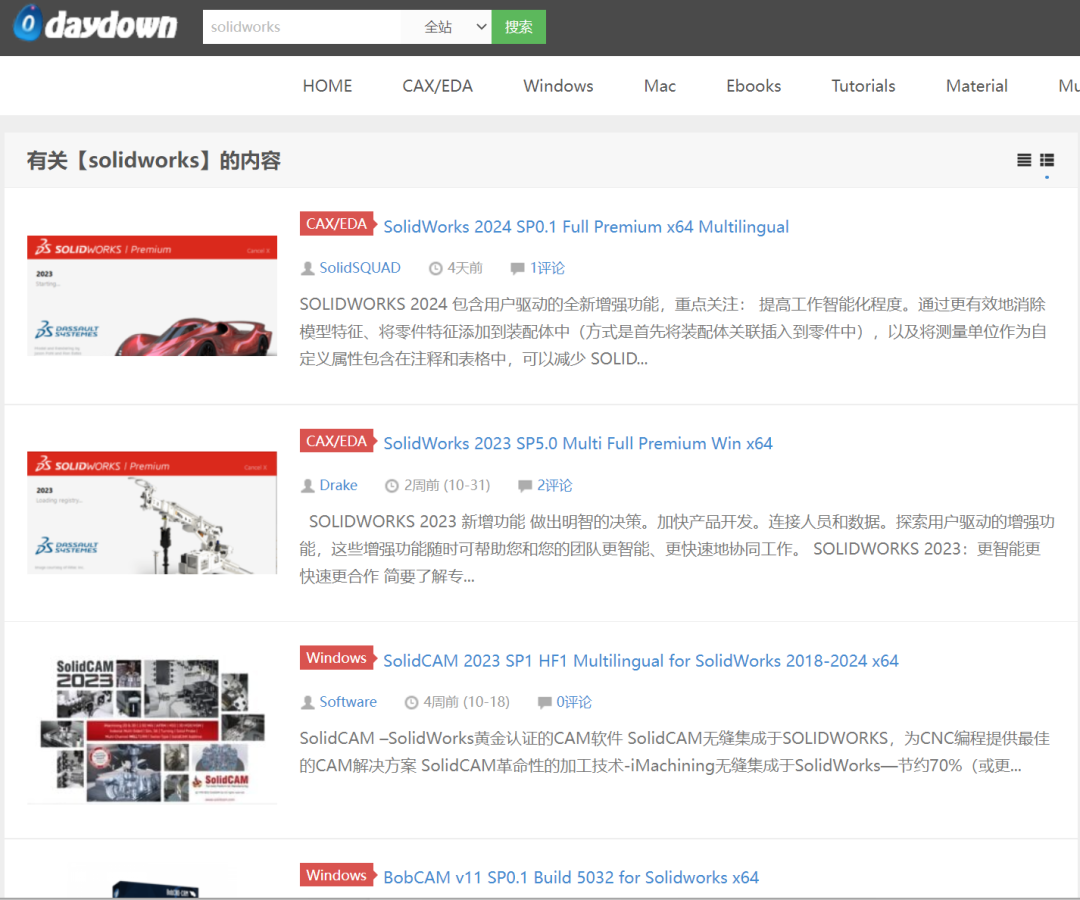
Task: Click clock icon beside 4周前 (10-18)
Action: pos(411,702)
